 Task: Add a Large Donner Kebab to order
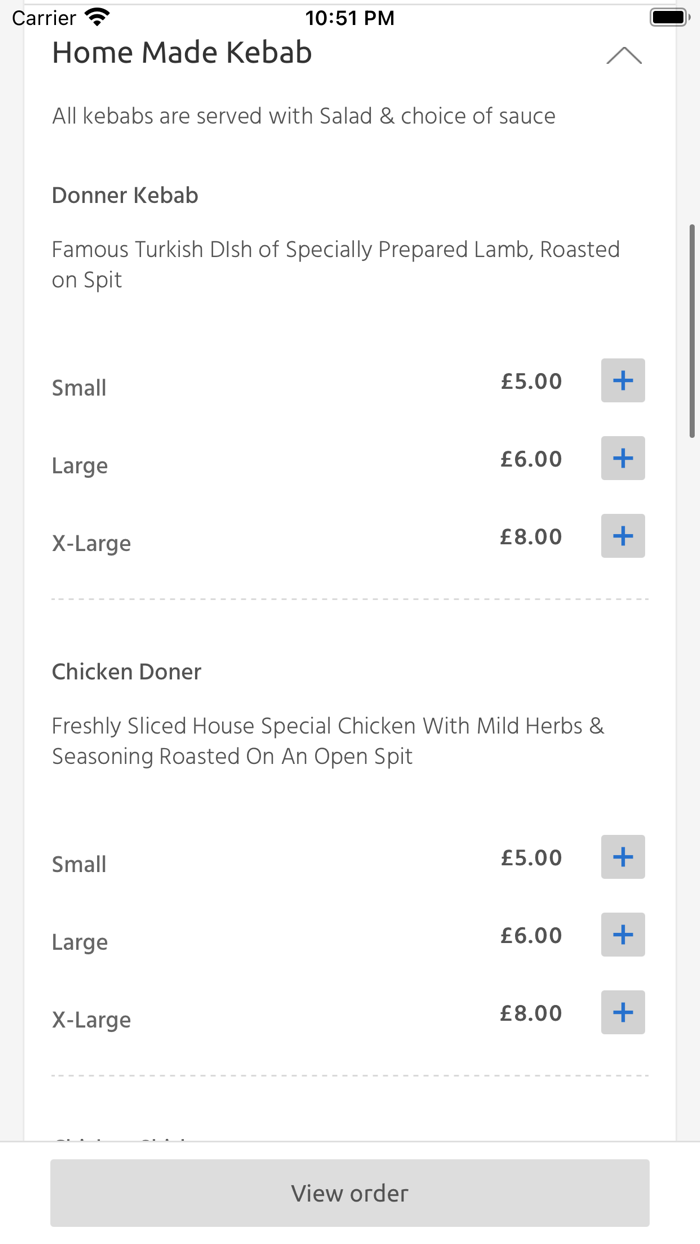622,458
